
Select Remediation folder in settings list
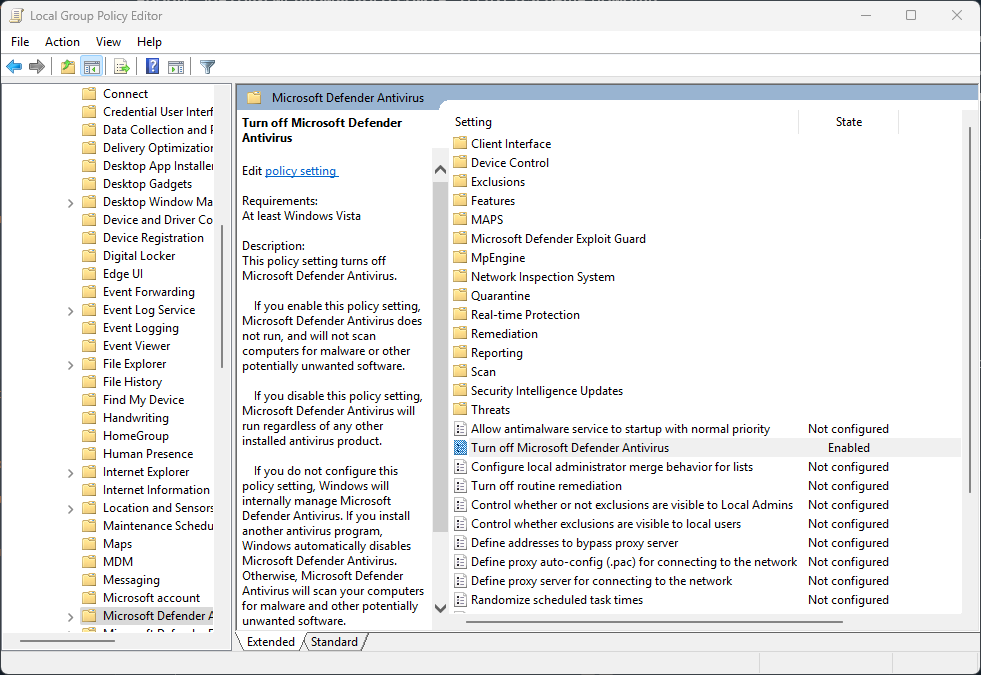point(504,333)
